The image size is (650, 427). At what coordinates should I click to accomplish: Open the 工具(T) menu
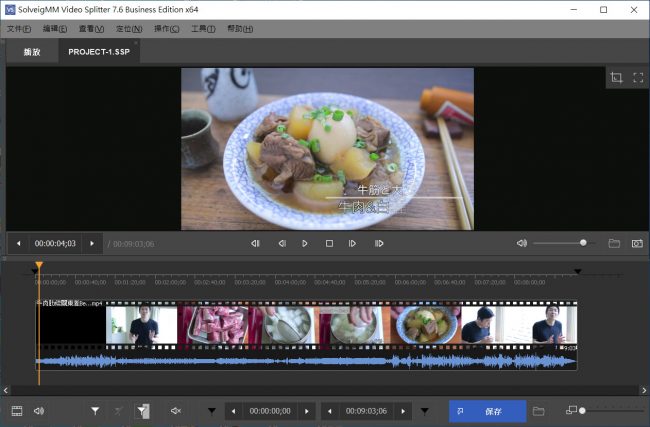203,28
